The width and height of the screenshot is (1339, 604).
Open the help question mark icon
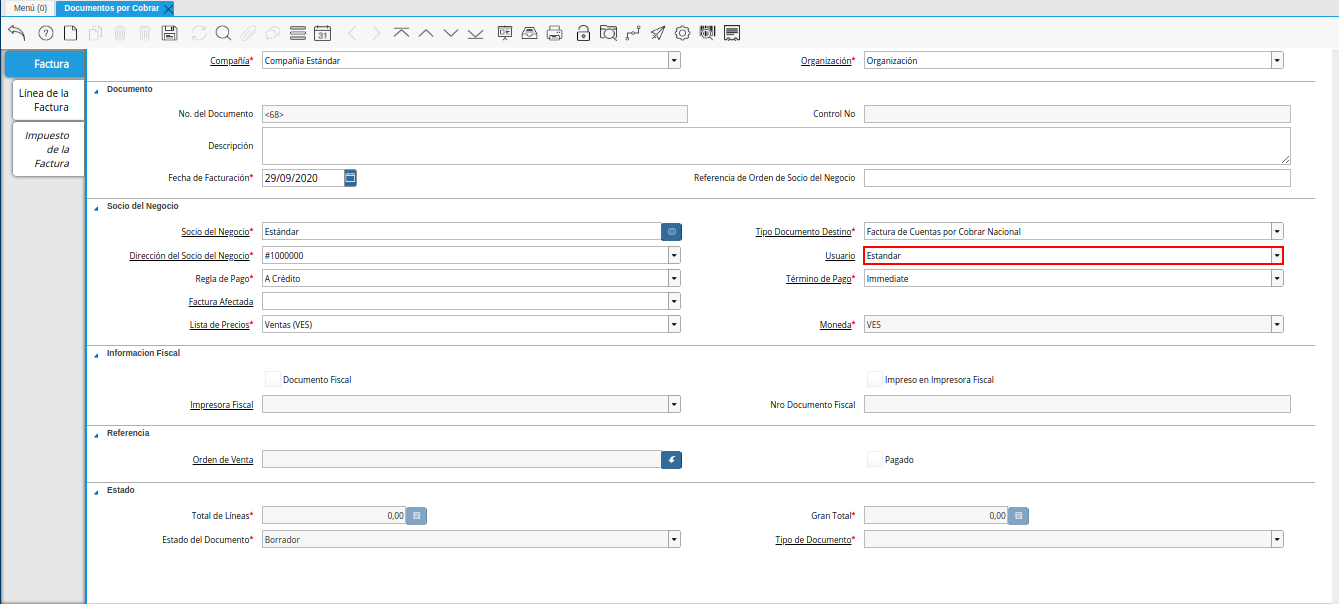click(x=45, y=33)
